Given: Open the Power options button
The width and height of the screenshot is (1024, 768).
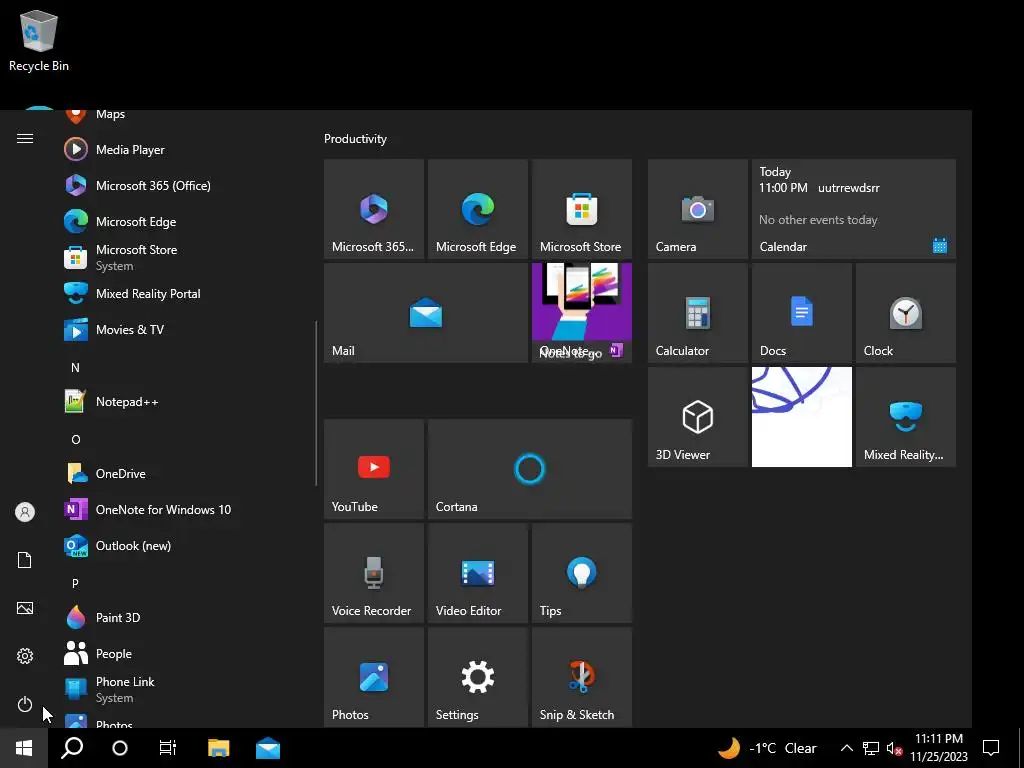Looking at the screenshot, I should click(25, 704).
